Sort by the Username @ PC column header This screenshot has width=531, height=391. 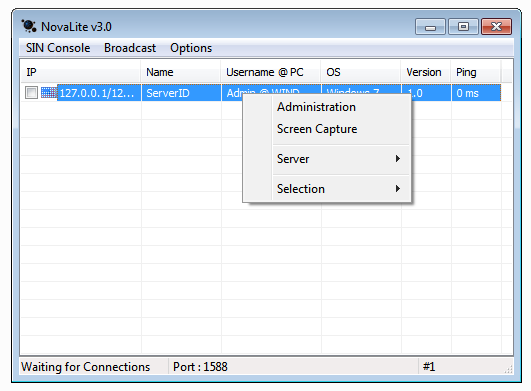[271, 72]
